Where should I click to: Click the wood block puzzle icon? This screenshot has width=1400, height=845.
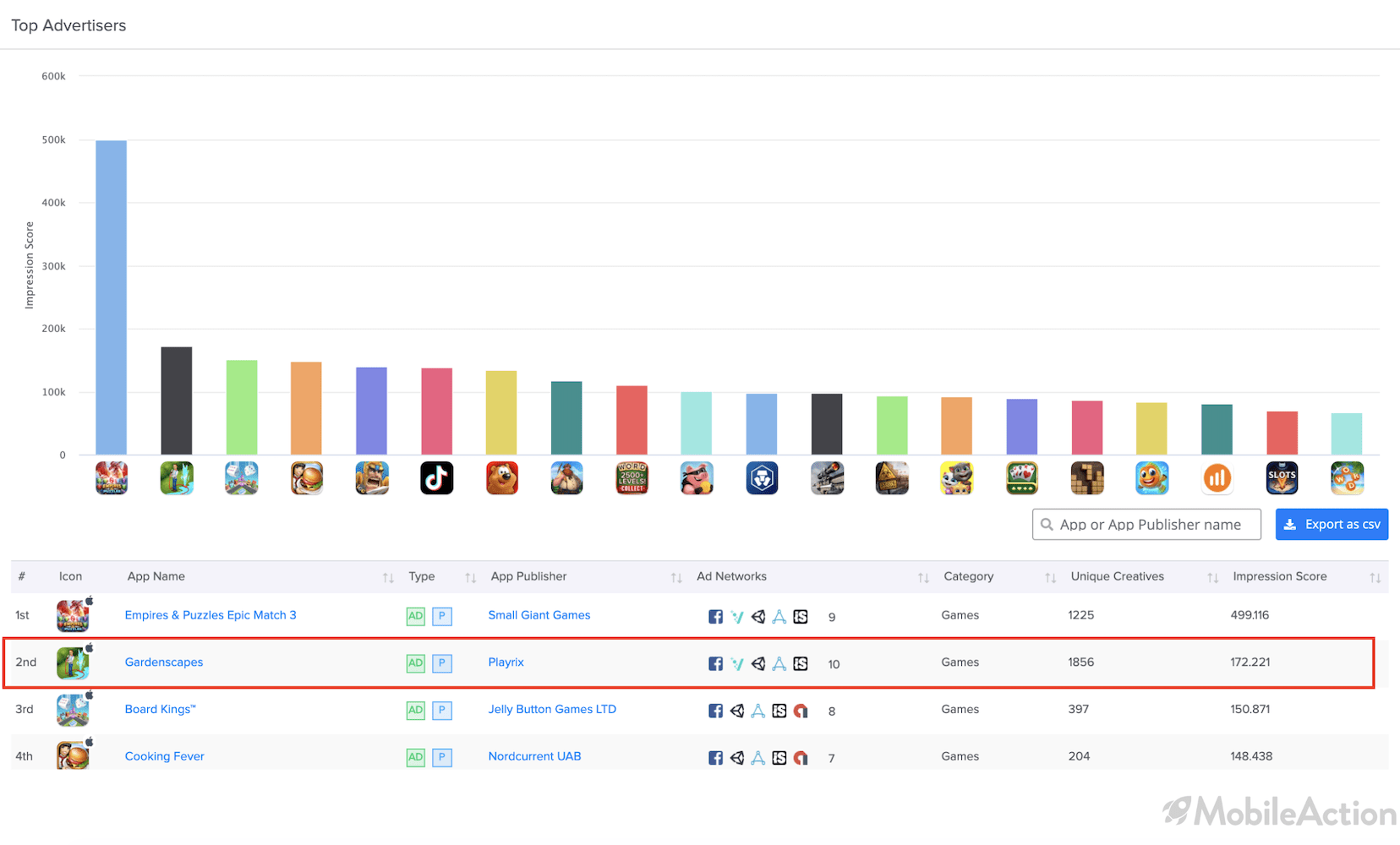1087,478
